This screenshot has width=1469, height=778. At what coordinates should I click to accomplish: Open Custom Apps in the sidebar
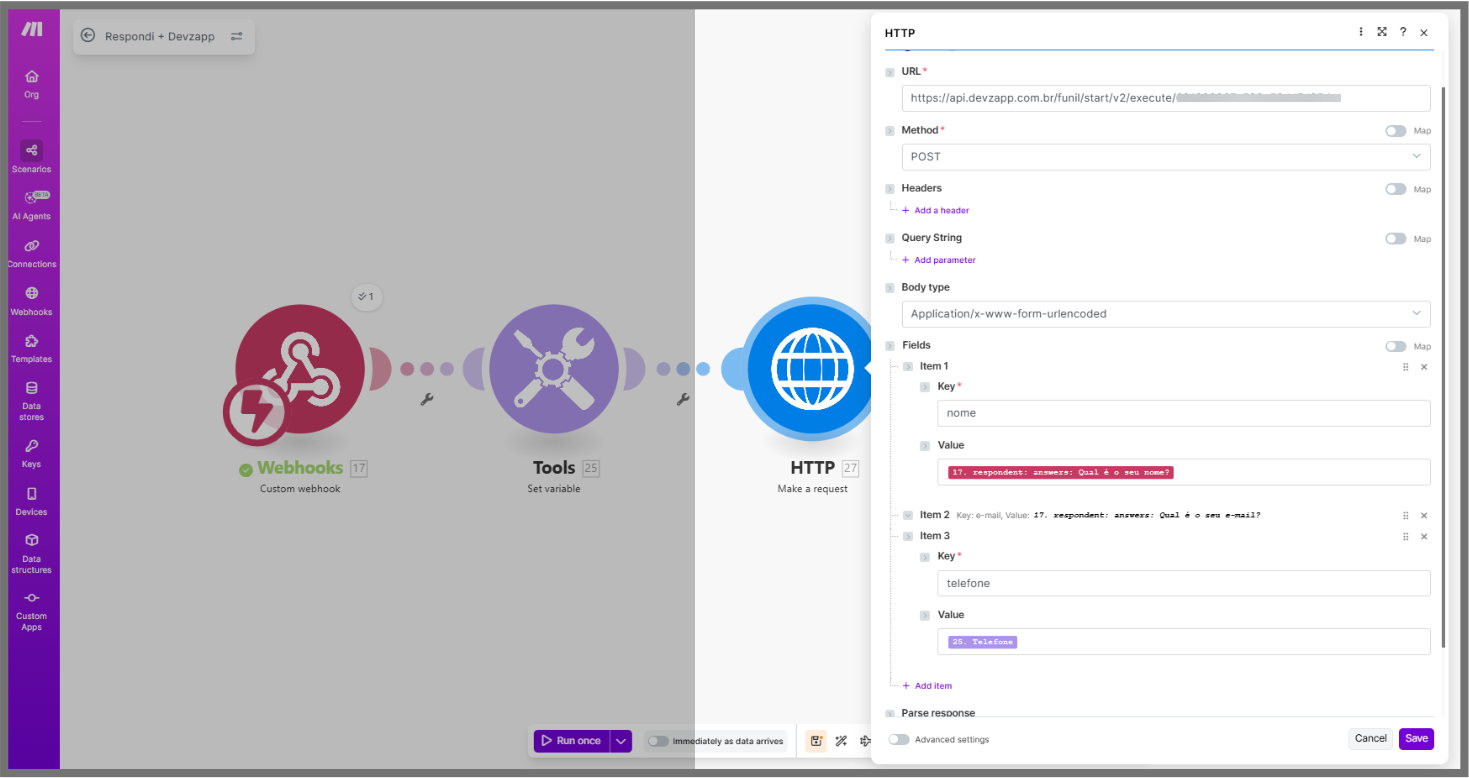[x=32, y=610]
